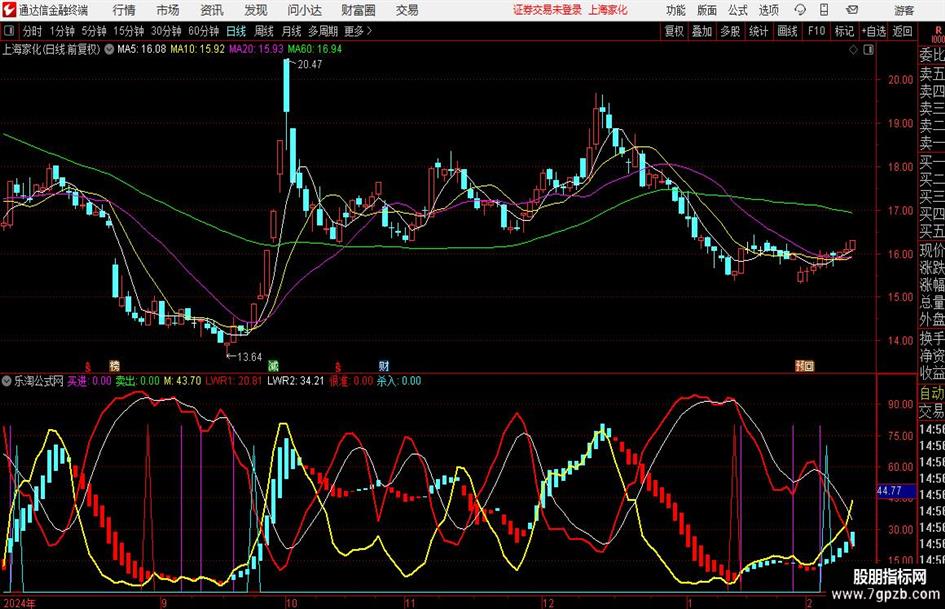Open the 画线 drawing tools

(788, 31)
